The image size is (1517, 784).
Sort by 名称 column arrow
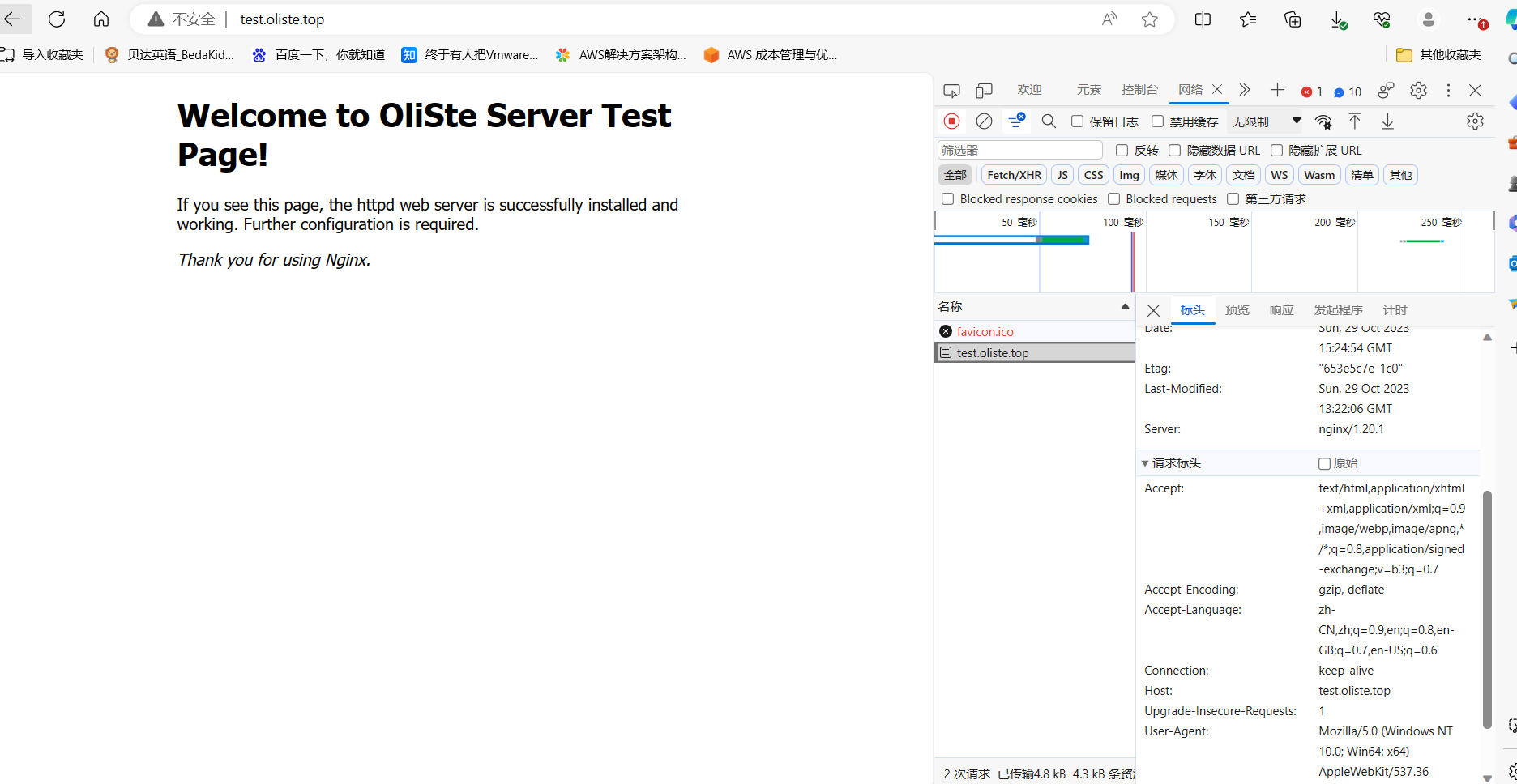1125,307
